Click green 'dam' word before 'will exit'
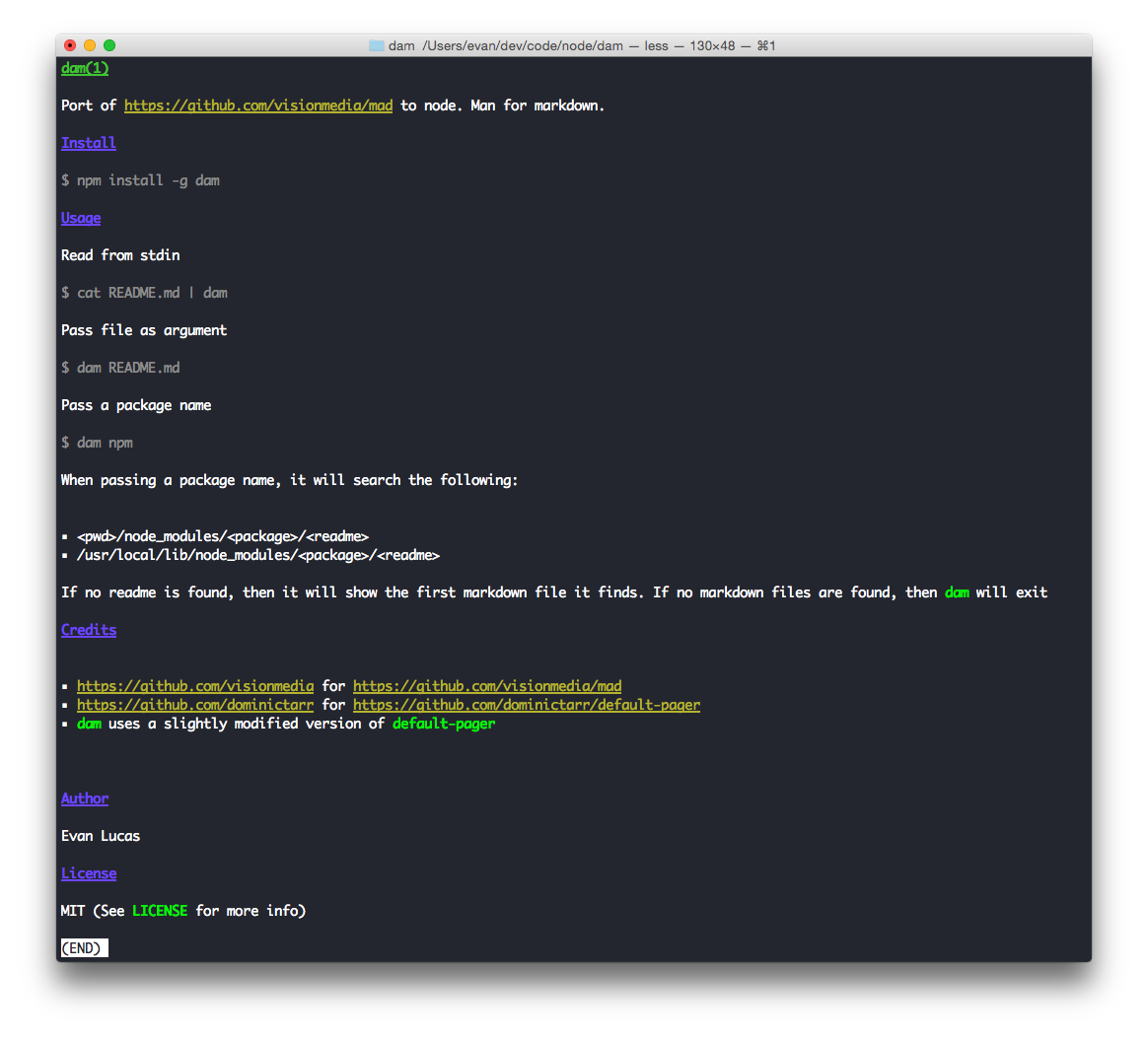 coord(957,592)
